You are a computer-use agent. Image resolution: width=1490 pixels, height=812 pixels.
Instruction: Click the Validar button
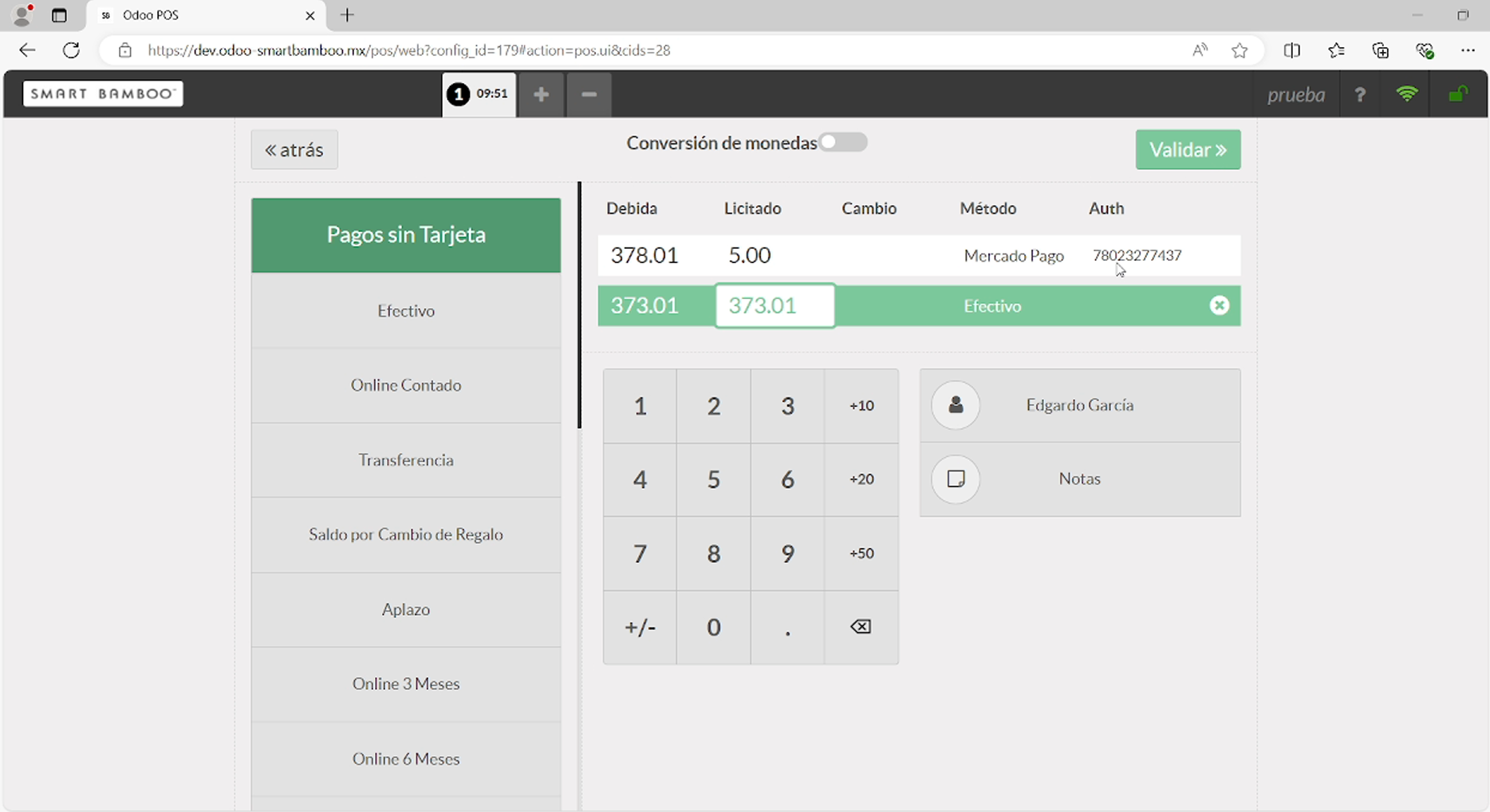1188,149
